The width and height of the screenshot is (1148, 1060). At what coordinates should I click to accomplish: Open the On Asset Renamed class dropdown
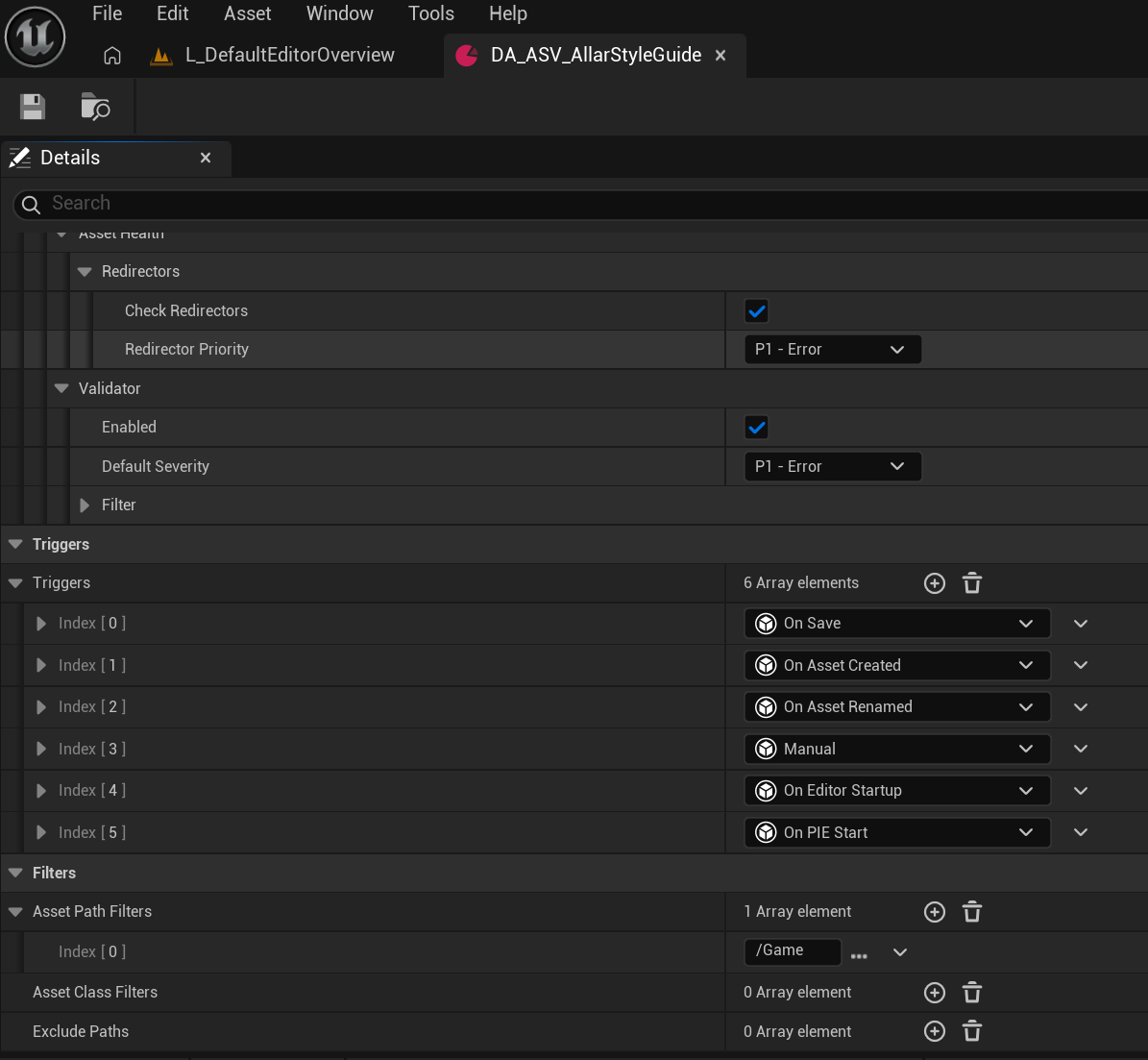[897, 707]
